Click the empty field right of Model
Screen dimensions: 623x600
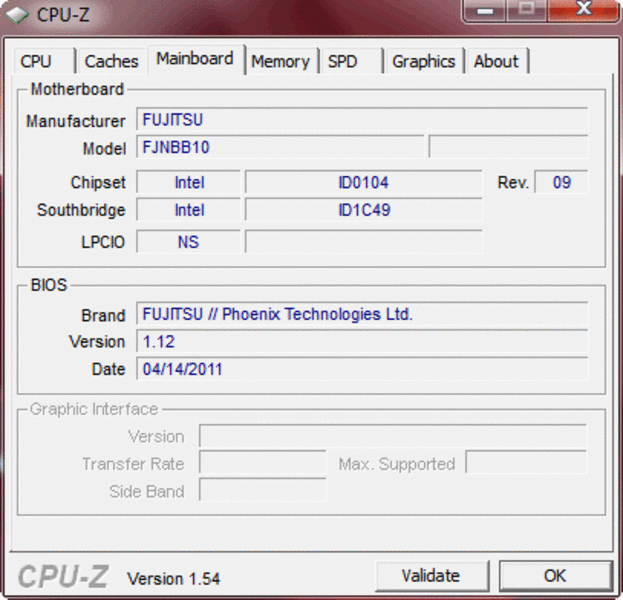point(508,147)
